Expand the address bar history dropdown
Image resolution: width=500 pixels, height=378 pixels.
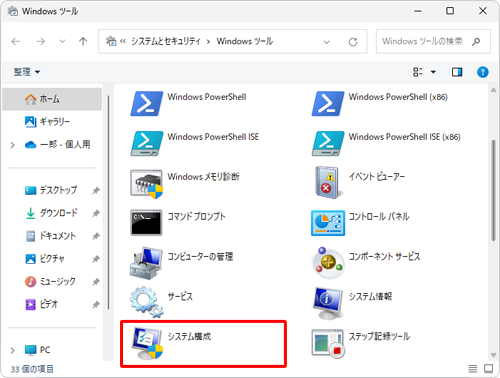(327, 42)
